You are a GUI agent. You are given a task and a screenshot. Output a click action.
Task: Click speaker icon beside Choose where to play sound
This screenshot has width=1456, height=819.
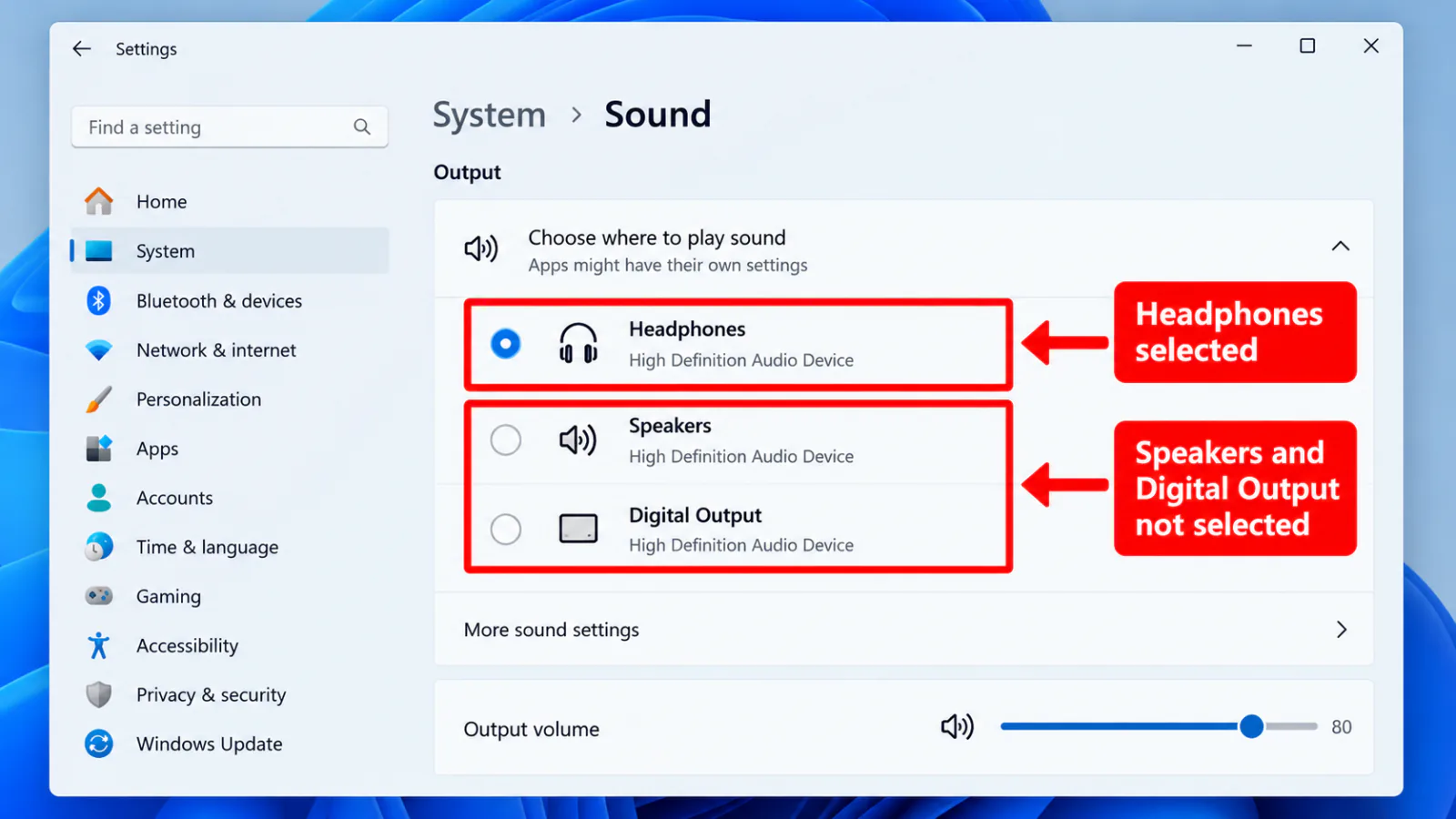481,248
